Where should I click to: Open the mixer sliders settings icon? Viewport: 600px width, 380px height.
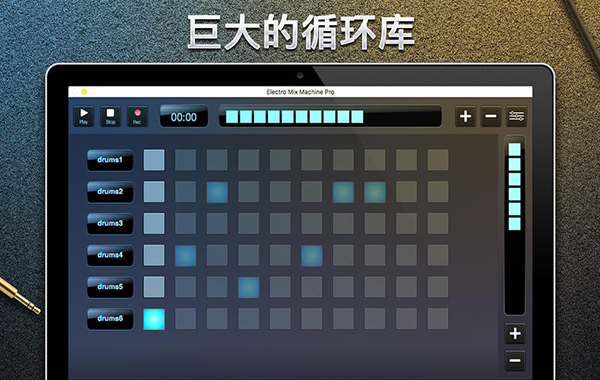[x=516, y=116]
